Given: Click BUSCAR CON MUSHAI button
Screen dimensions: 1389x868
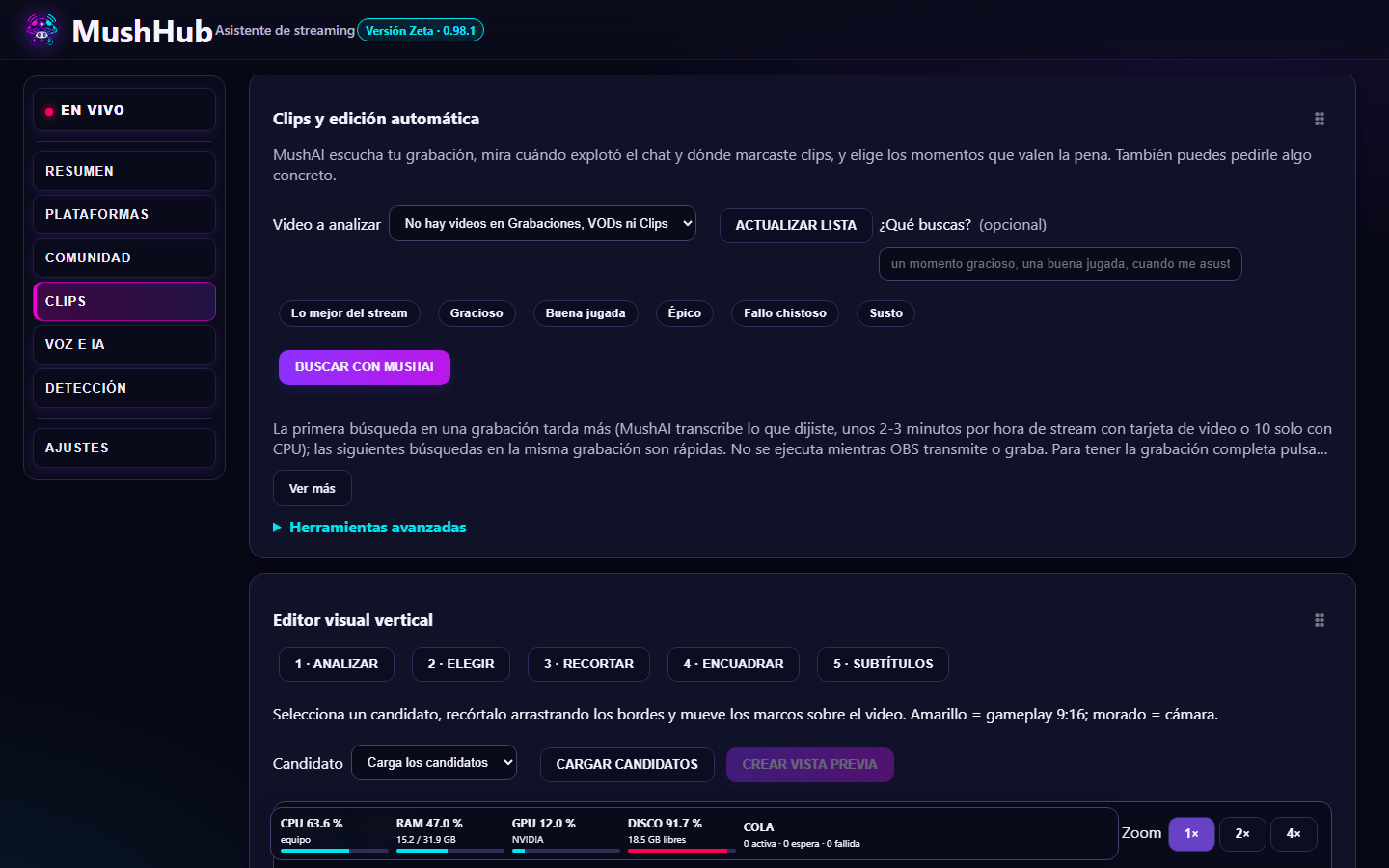Looking at the screenshot, I should click(x=365, y=367).
